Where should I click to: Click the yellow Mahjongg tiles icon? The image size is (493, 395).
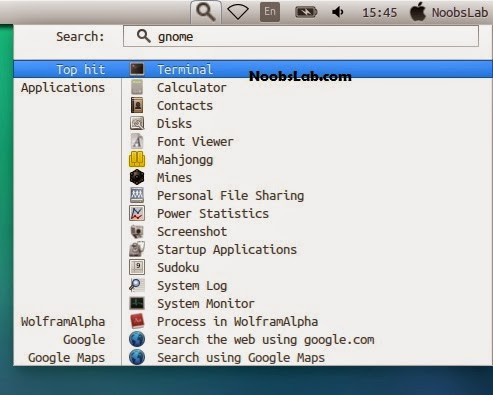click(137, 159)
